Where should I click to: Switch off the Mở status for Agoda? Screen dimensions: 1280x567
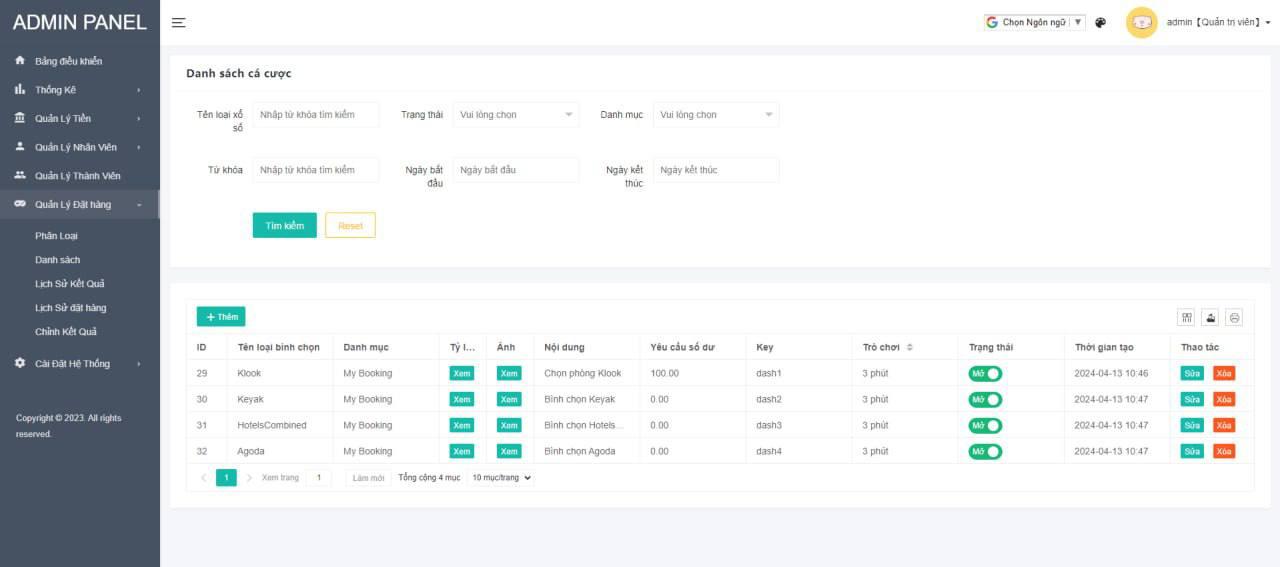tap(985, 451)
